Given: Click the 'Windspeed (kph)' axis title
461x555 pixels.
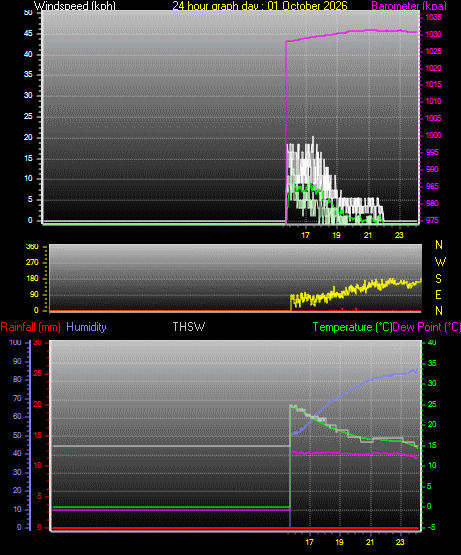Looking at the screenshot, I should pyautogui.click(x=75, y=6).
